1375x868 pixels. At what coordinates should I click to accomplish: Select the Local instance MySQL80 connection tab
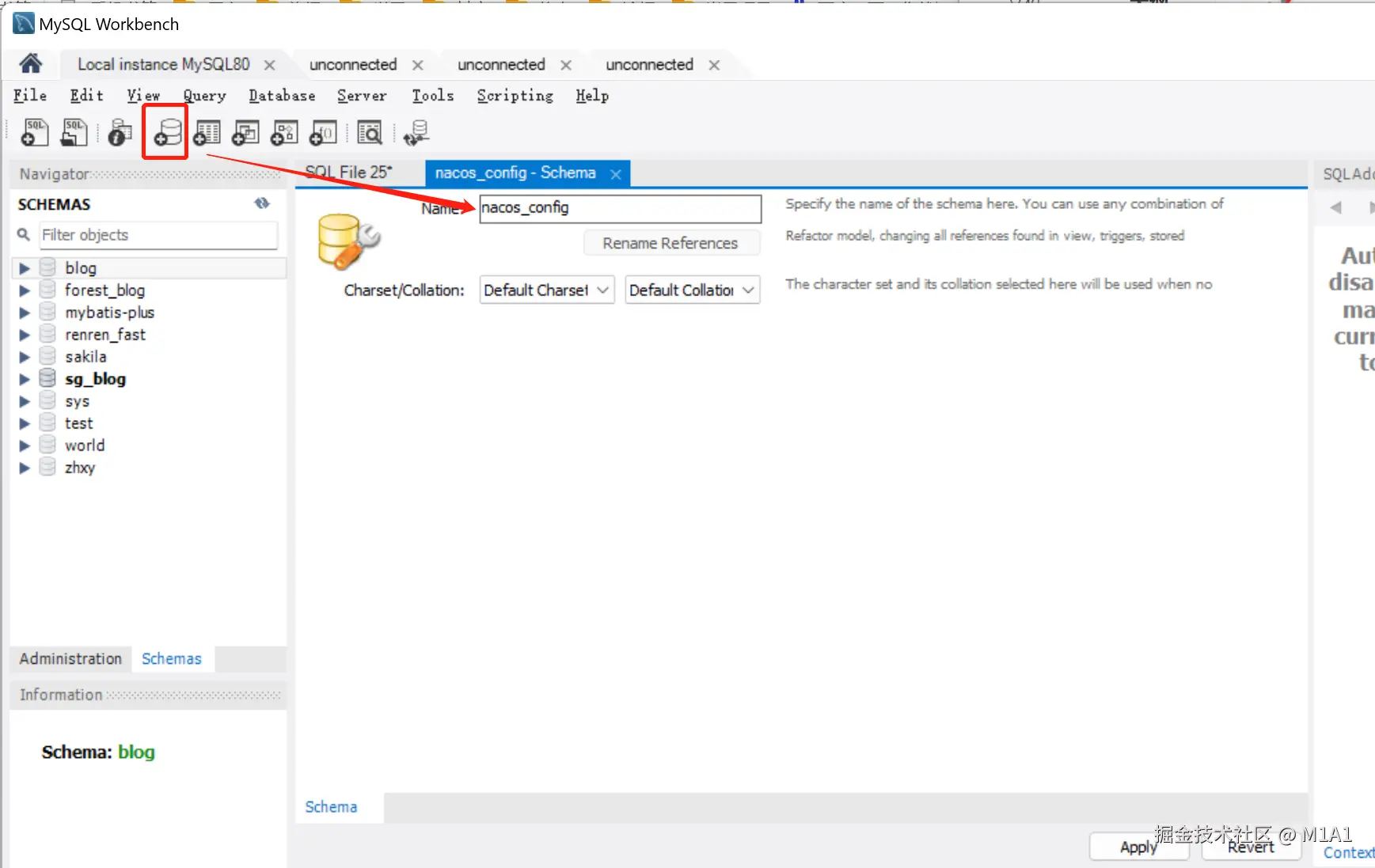pos(164,64)
